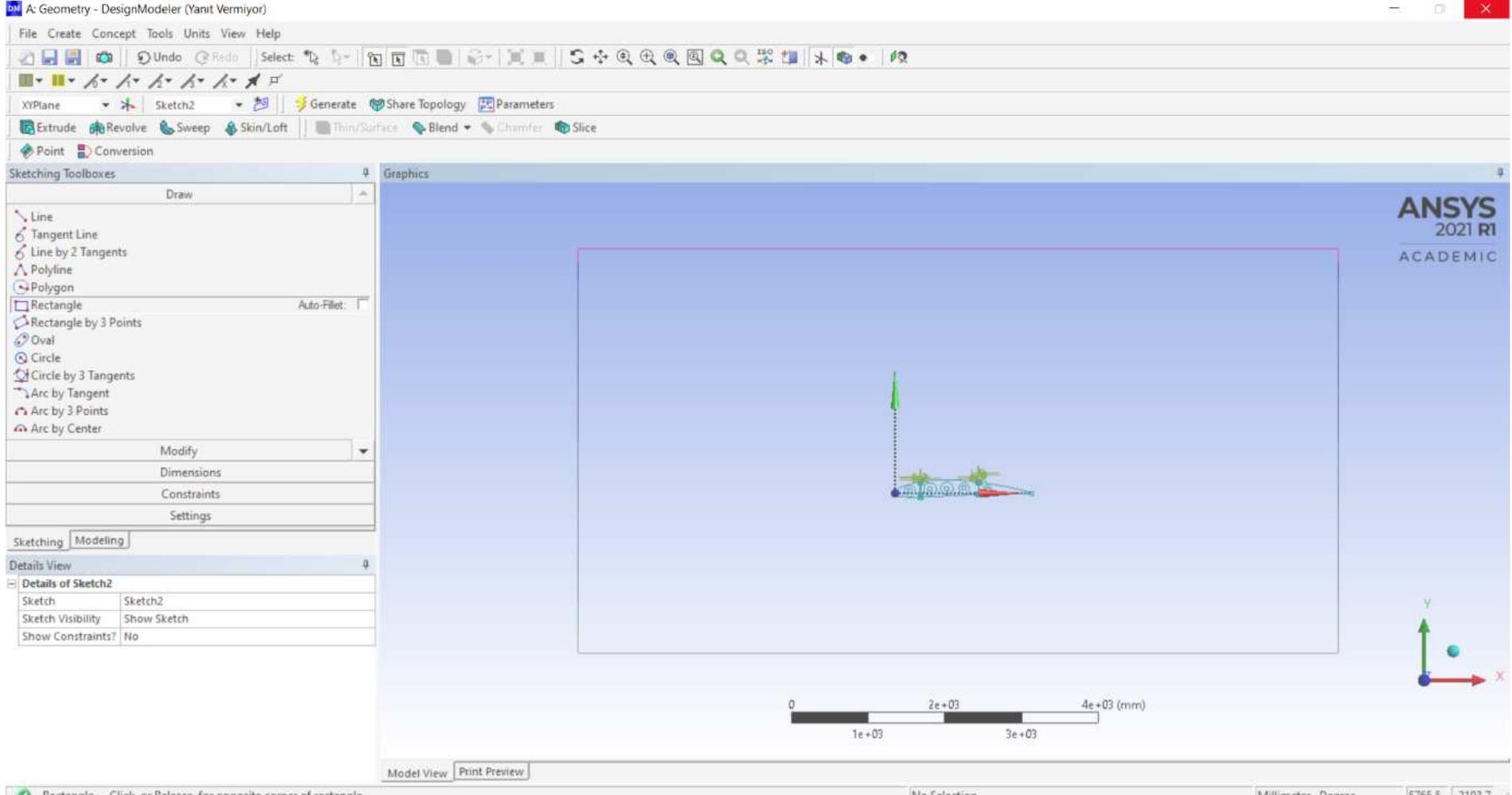Click the Zoom to Fit icon

click(x=718, y=57)
